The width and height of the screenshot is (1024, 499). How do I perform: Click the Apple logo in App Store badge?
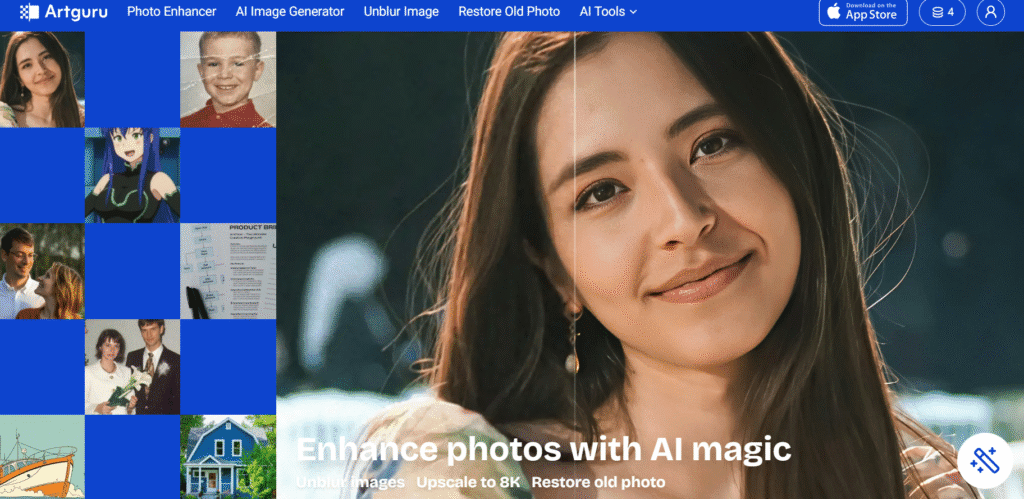coord(834,12)
